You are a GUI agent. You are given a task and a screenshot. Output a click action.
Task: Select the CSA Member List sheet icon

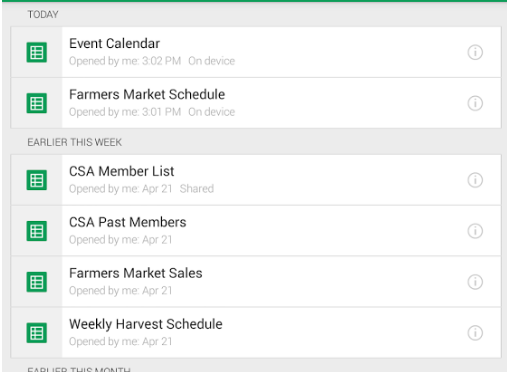pos(37,180)
